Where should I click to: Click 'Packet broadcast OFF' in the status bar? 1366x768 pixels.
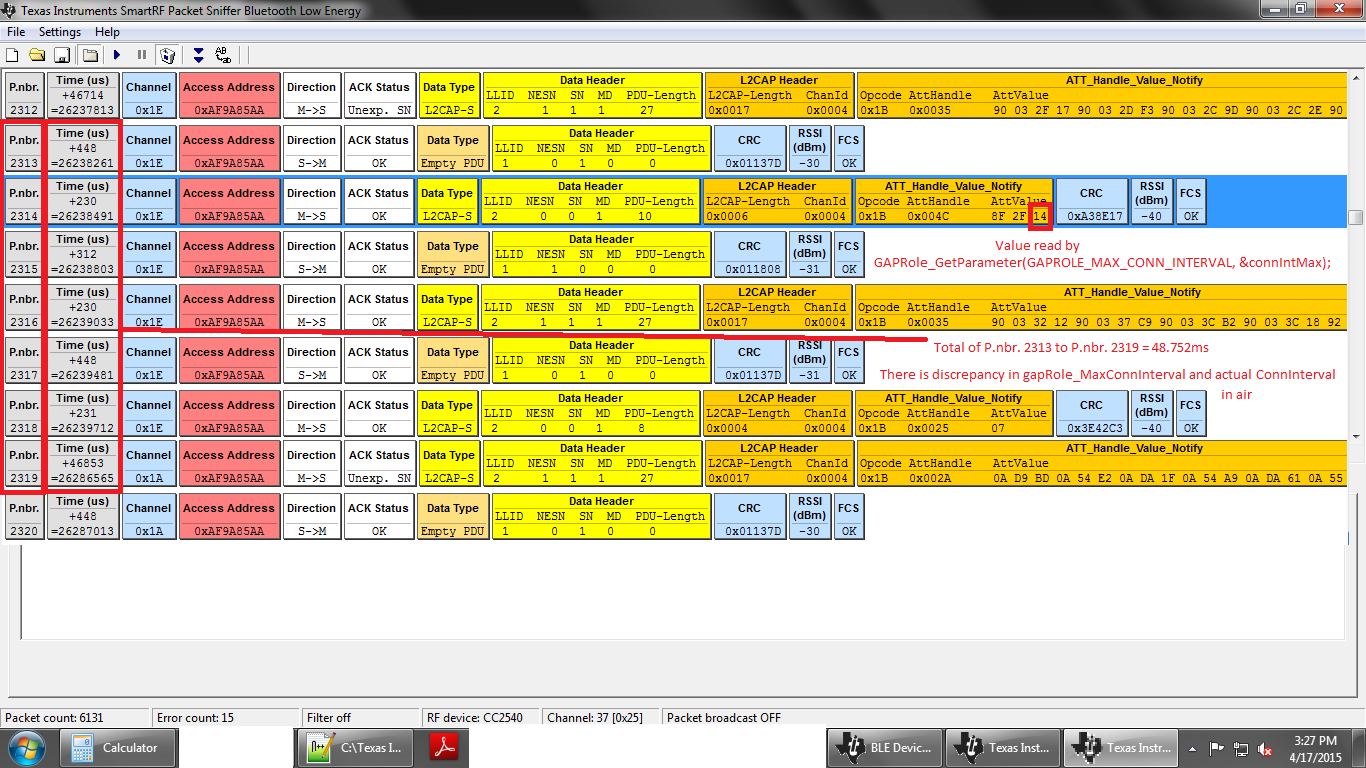725,717
